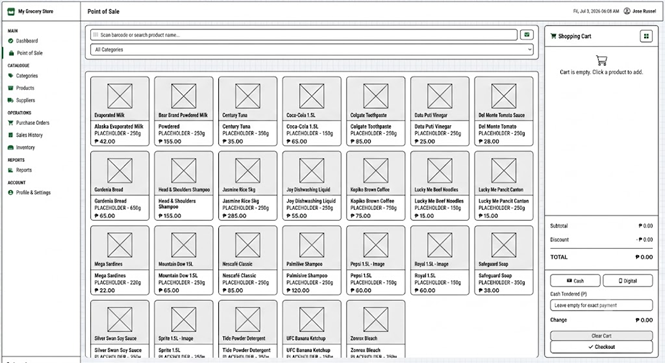Click the Jose Russel user avatar icon

pos(627,11)
